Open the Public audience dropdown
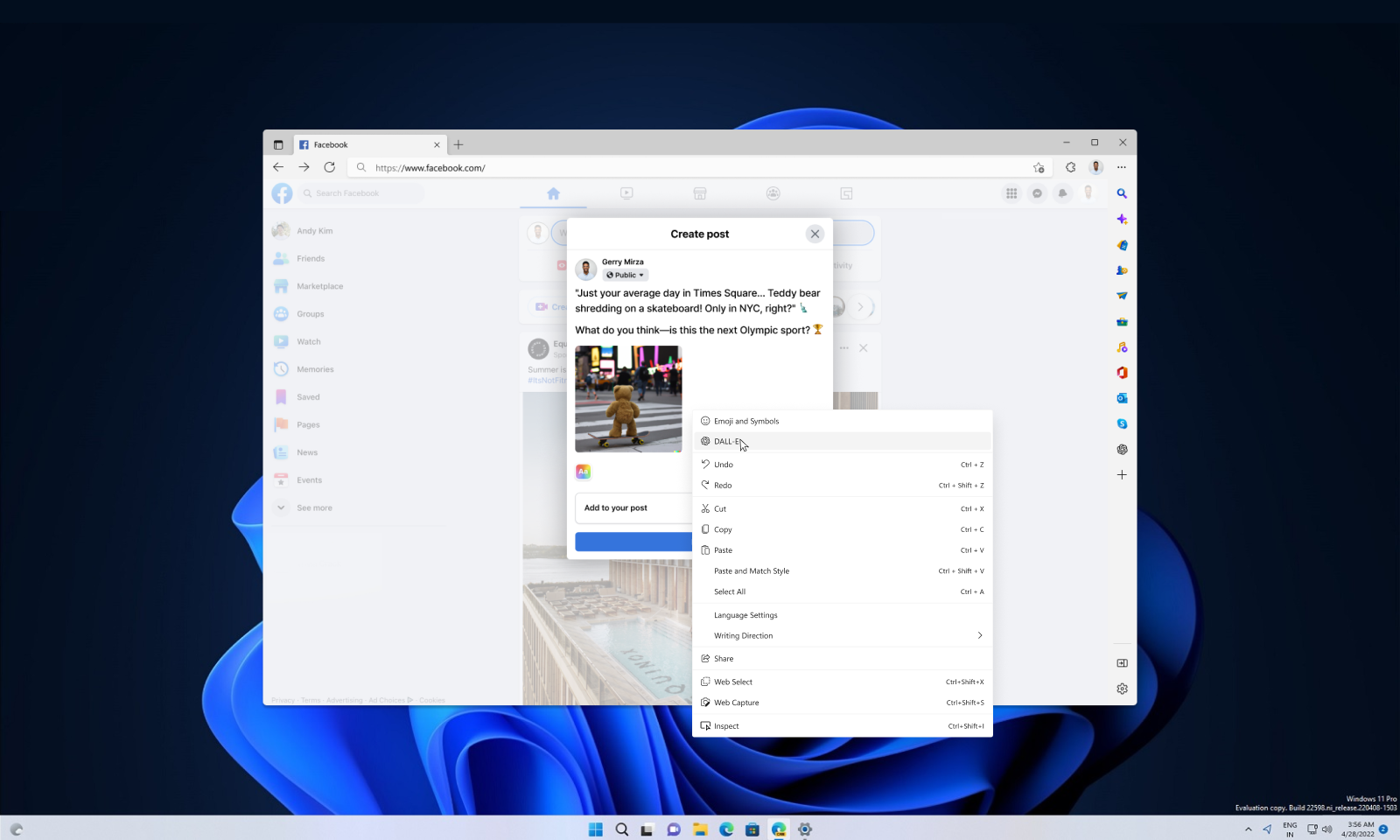The height and width of the screenshot is (840, 1400). click(x=625, y=275)
